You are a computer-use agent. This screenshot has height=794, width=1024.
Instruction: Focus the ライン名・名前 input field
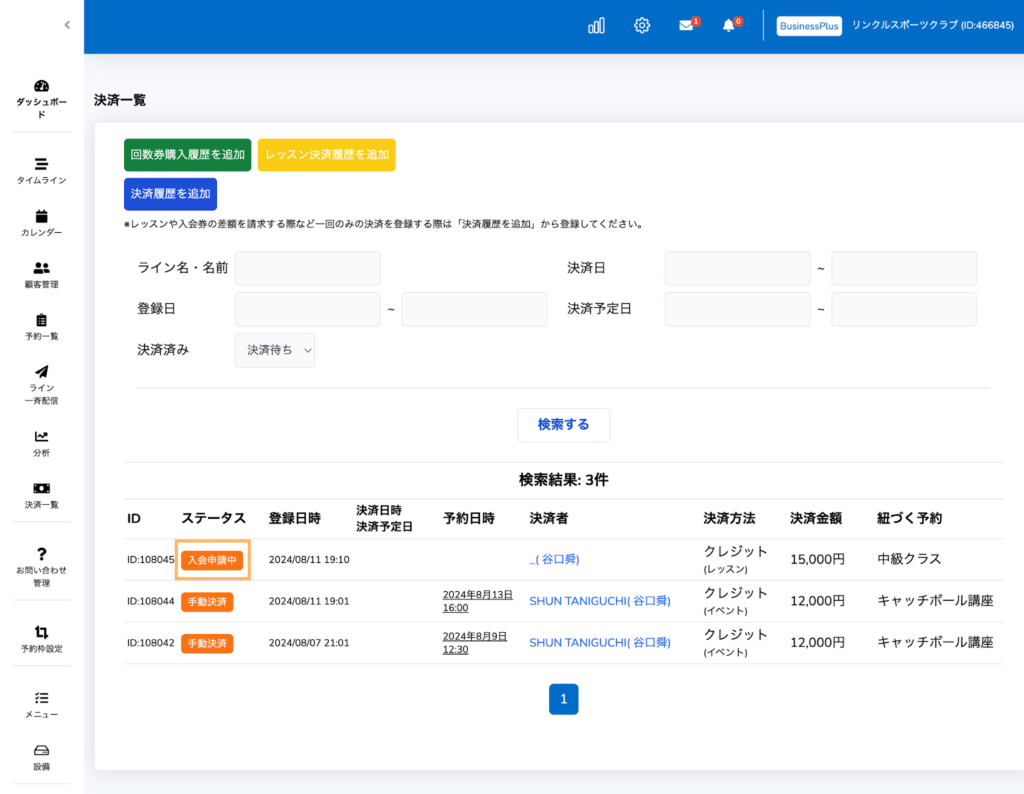click(x=308, y=268)
